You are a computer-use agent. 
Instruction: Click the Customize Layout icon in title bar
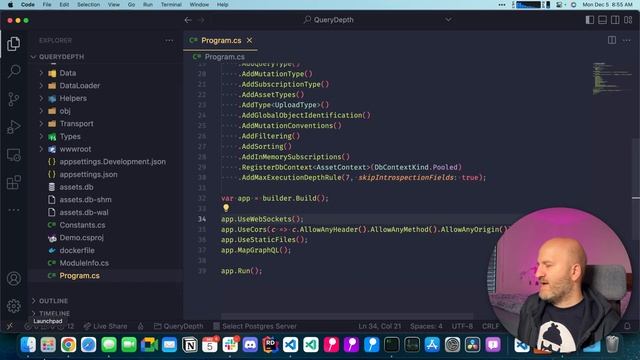coord(628,20)
